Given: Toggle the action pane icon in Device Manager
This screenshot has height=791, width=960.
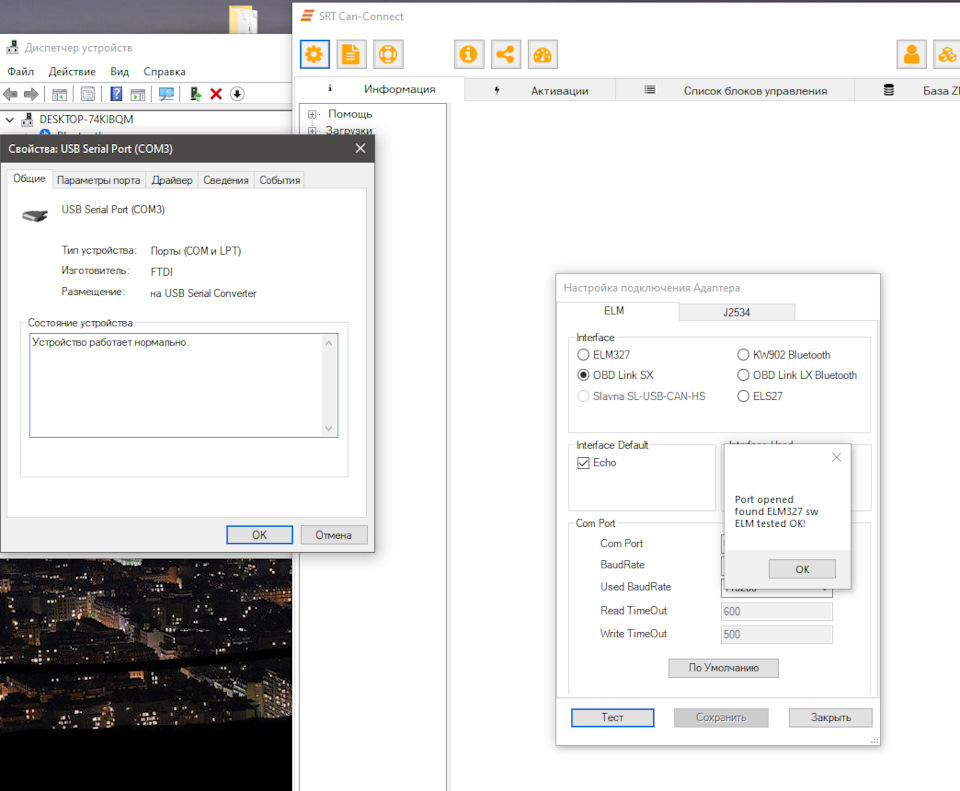Looking at the screenshot, I should (x=138, y=94).
